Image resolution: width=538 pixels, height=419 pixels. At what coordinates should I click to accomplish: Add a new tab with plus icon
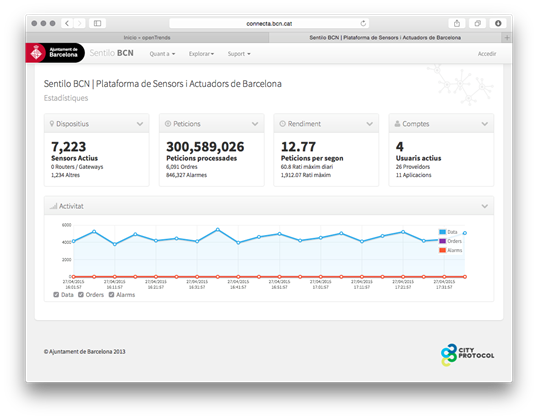point(507,38)
